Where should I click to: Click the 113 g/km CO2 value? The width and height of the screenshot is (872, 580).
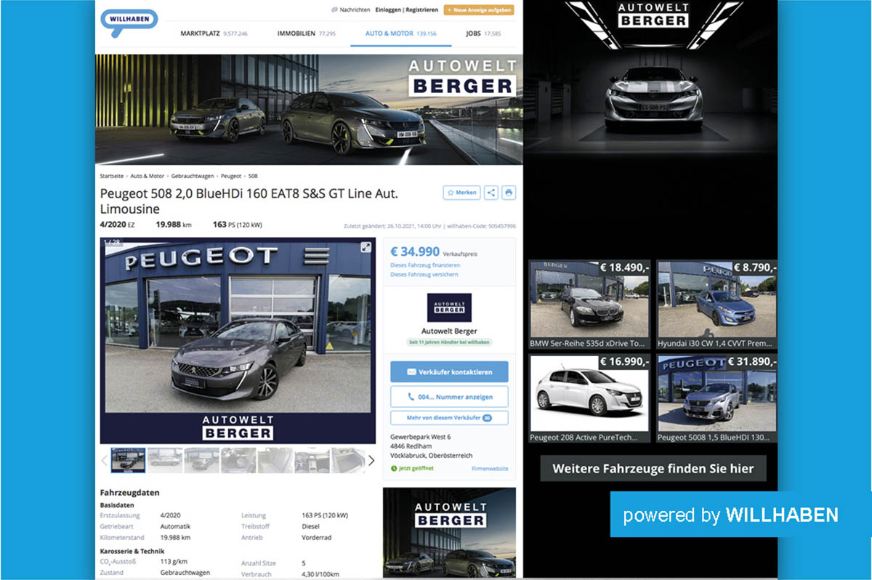click(174, 561)
